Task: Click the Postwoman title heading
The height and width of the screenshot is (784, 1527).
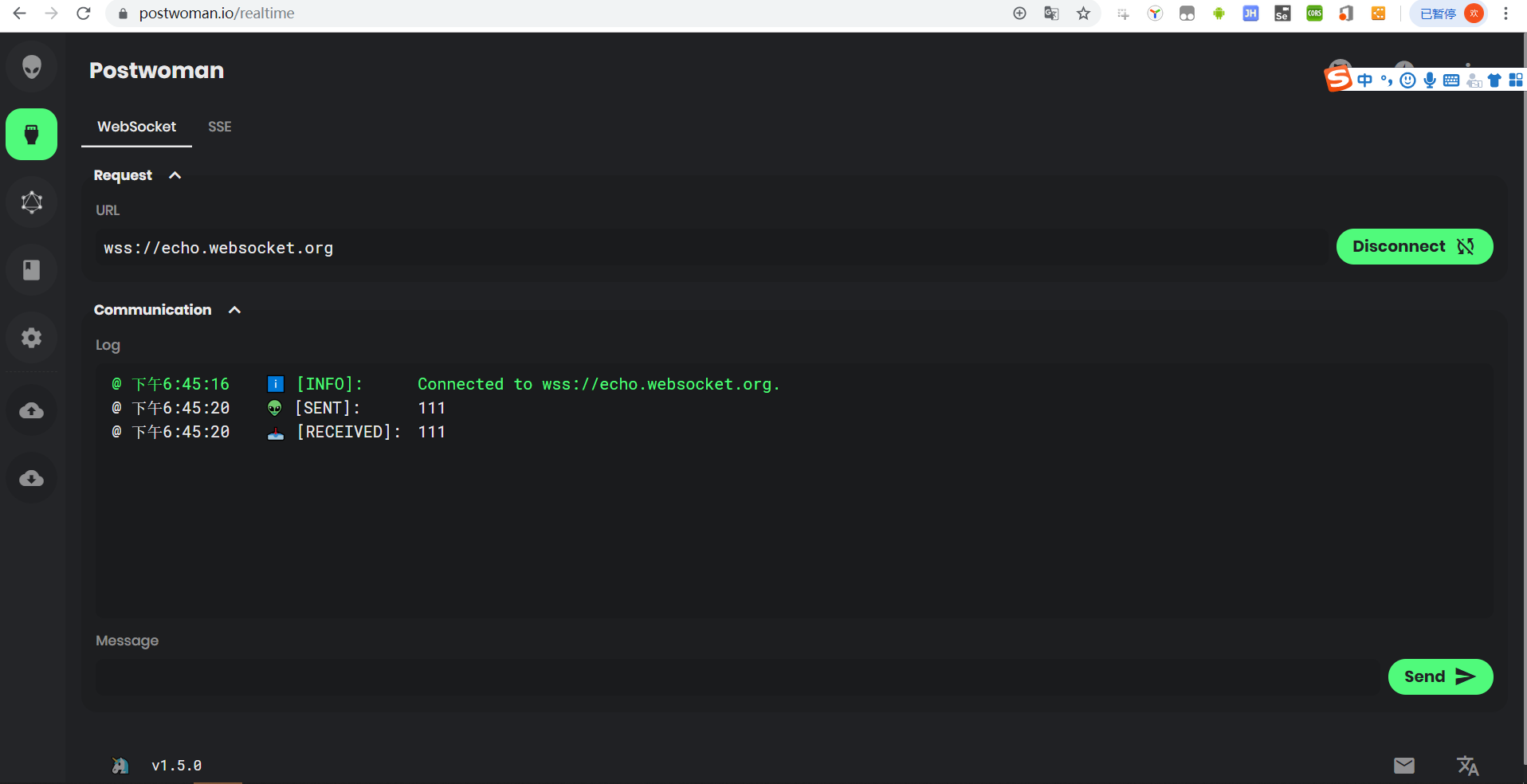Action: [x=156, y=70]
